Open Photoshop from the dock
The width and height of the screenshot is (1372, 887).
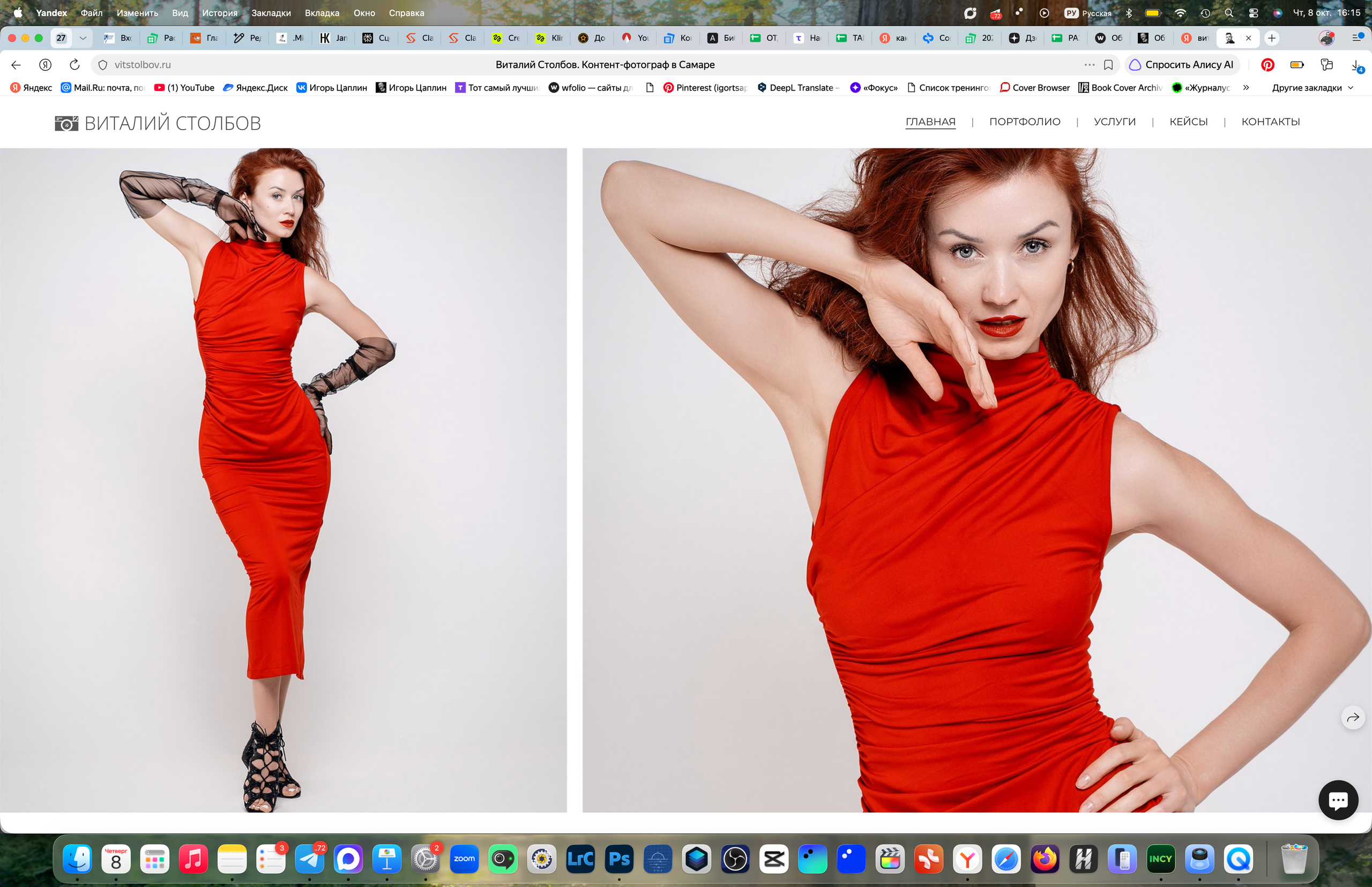point(619,859)
